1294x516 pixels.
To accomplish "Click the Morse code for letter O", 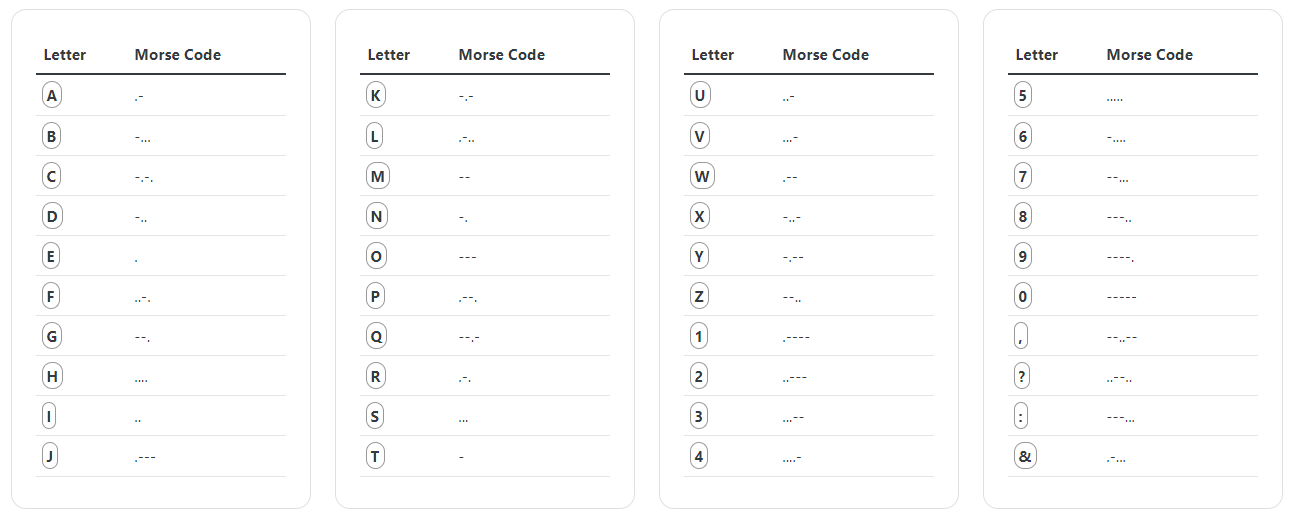I will click(x=467, y=257).
